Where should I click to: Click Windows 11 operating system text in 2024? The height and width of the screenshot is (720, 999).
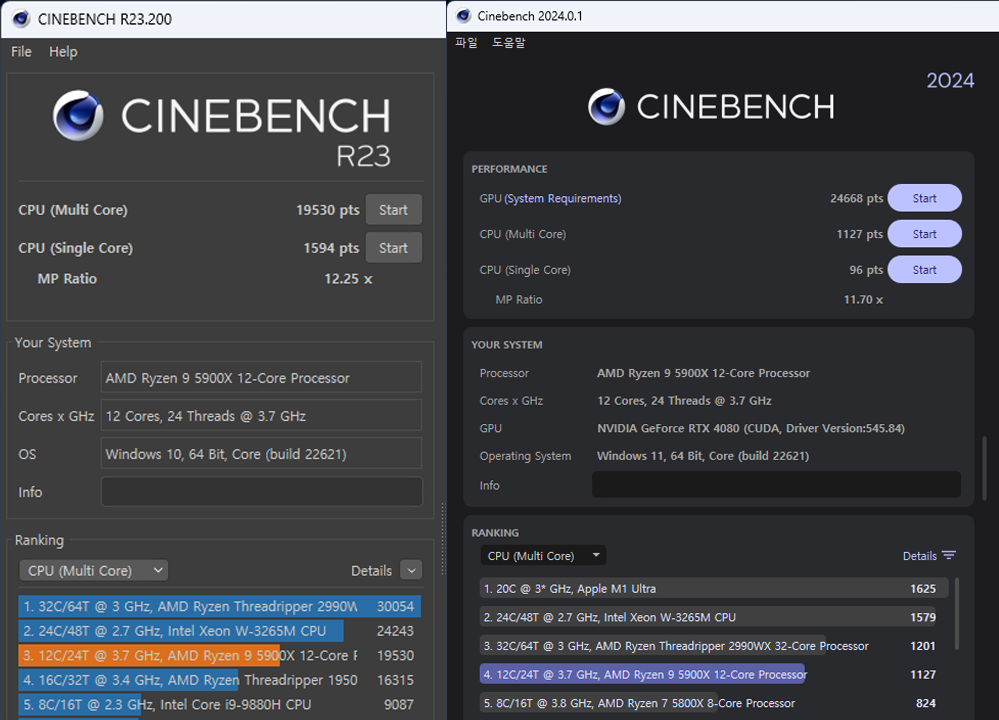point(703,456)
